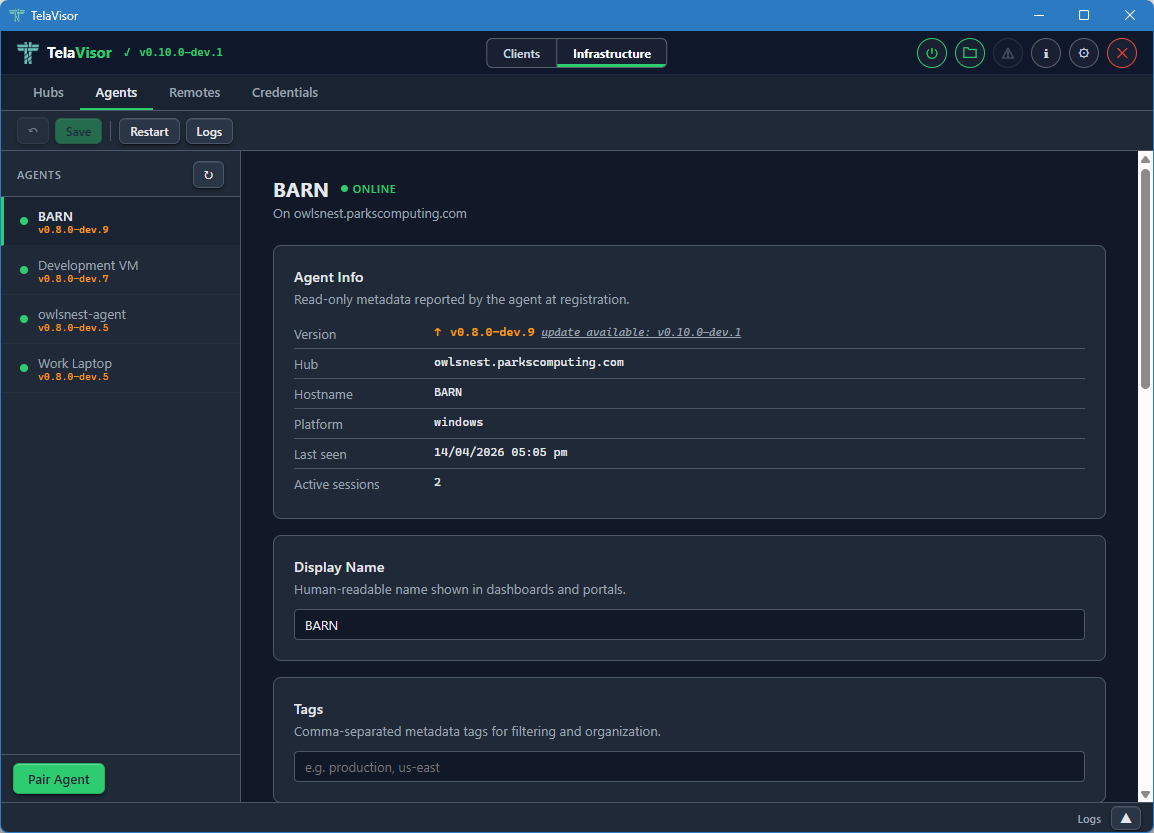Follow the update available link

[x=640, y=332]
